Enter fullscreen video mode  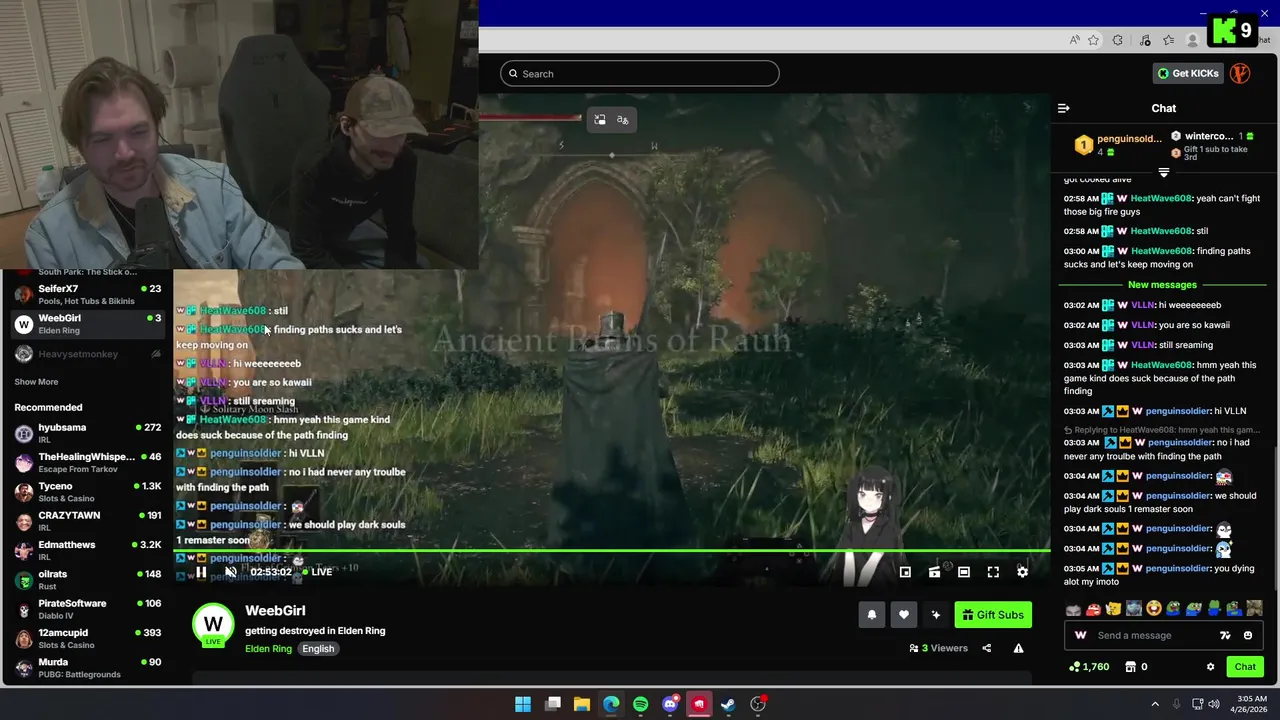(993, 572)
